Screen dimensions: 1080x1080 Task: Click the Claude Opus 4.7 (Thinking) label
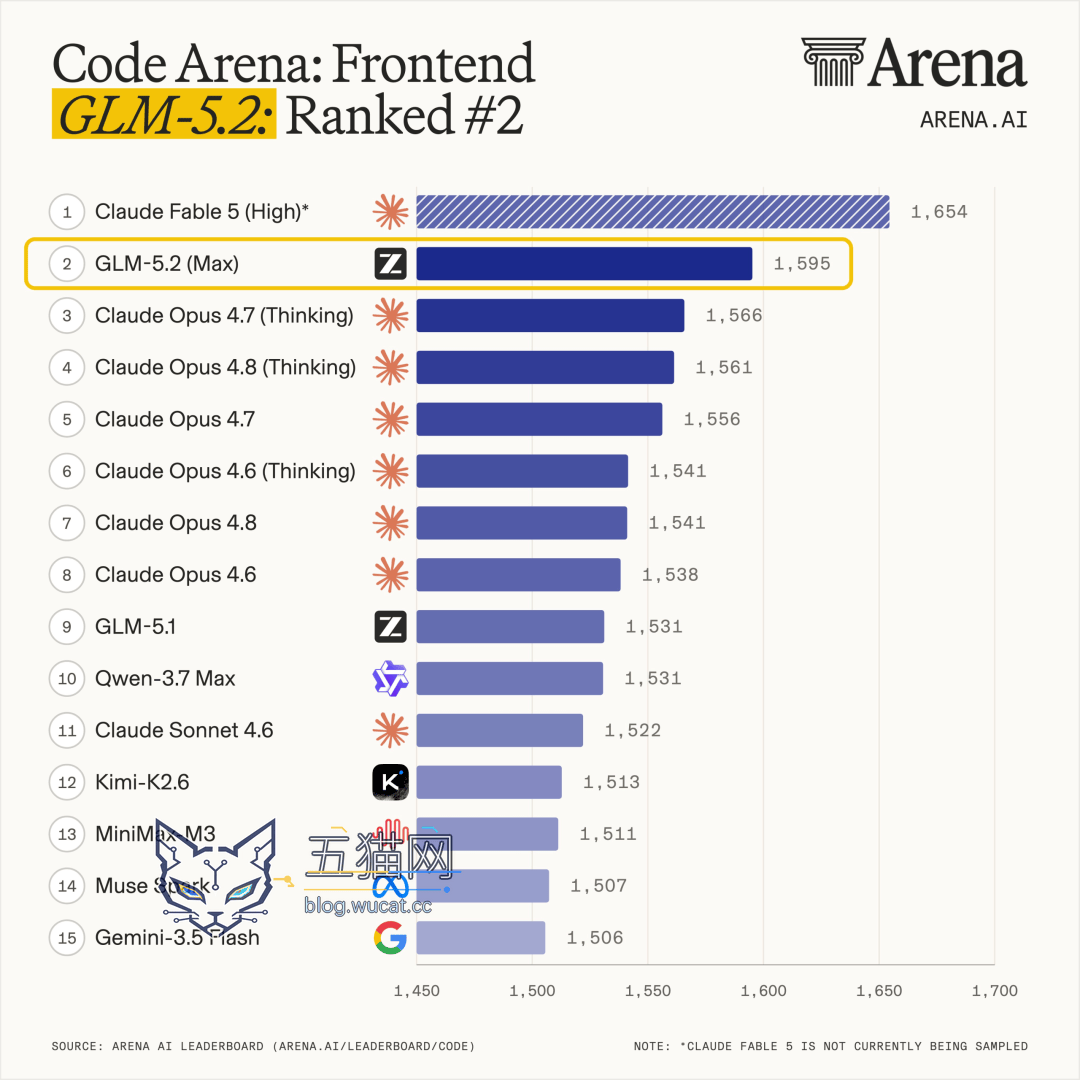click(x=224, y=315)
